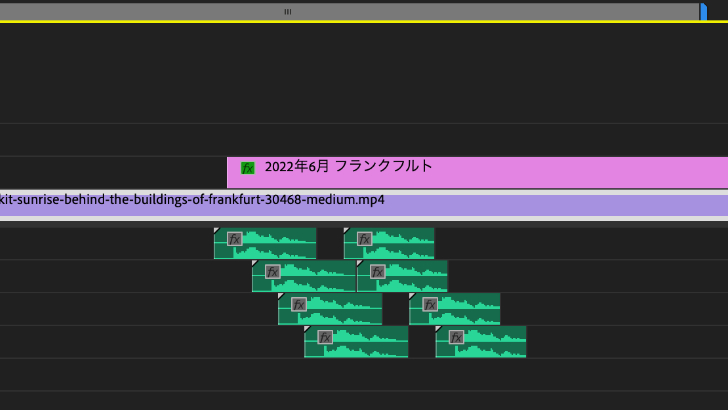Click the blue end handle of the timeline zoom scrollbar

click(704, 12)
